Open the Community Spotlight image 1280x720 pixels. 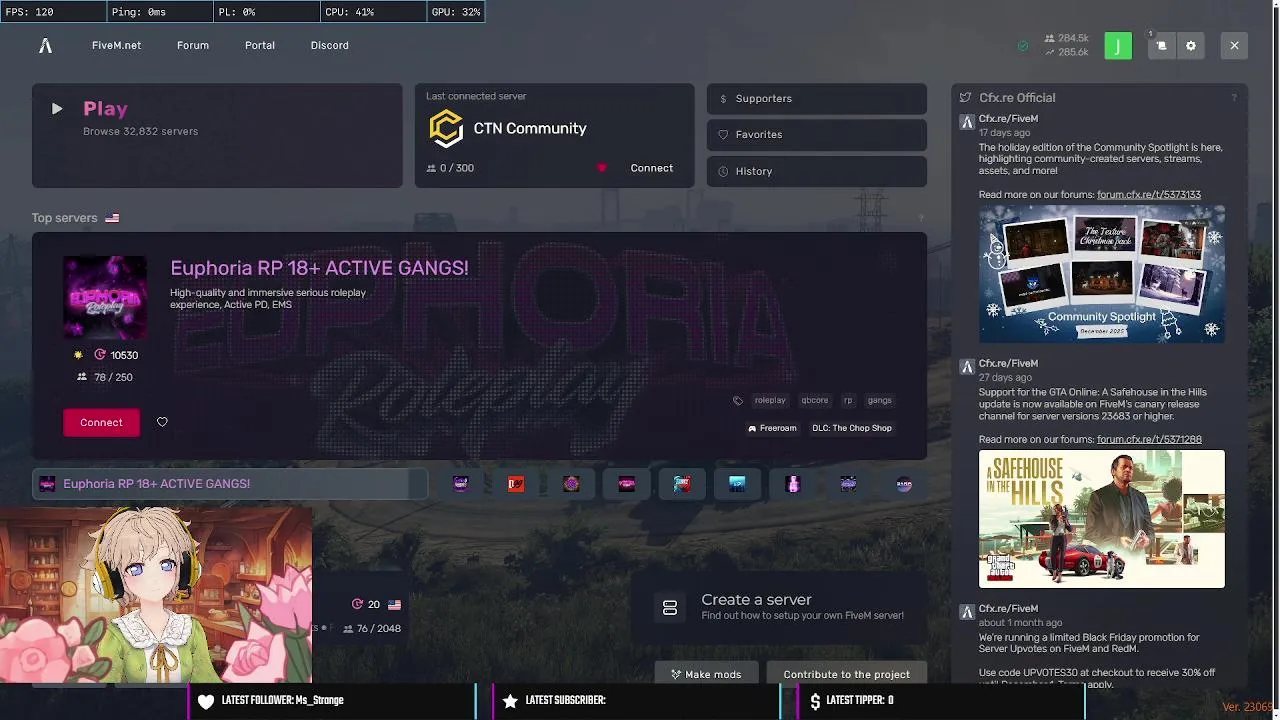pos(1102,274)
